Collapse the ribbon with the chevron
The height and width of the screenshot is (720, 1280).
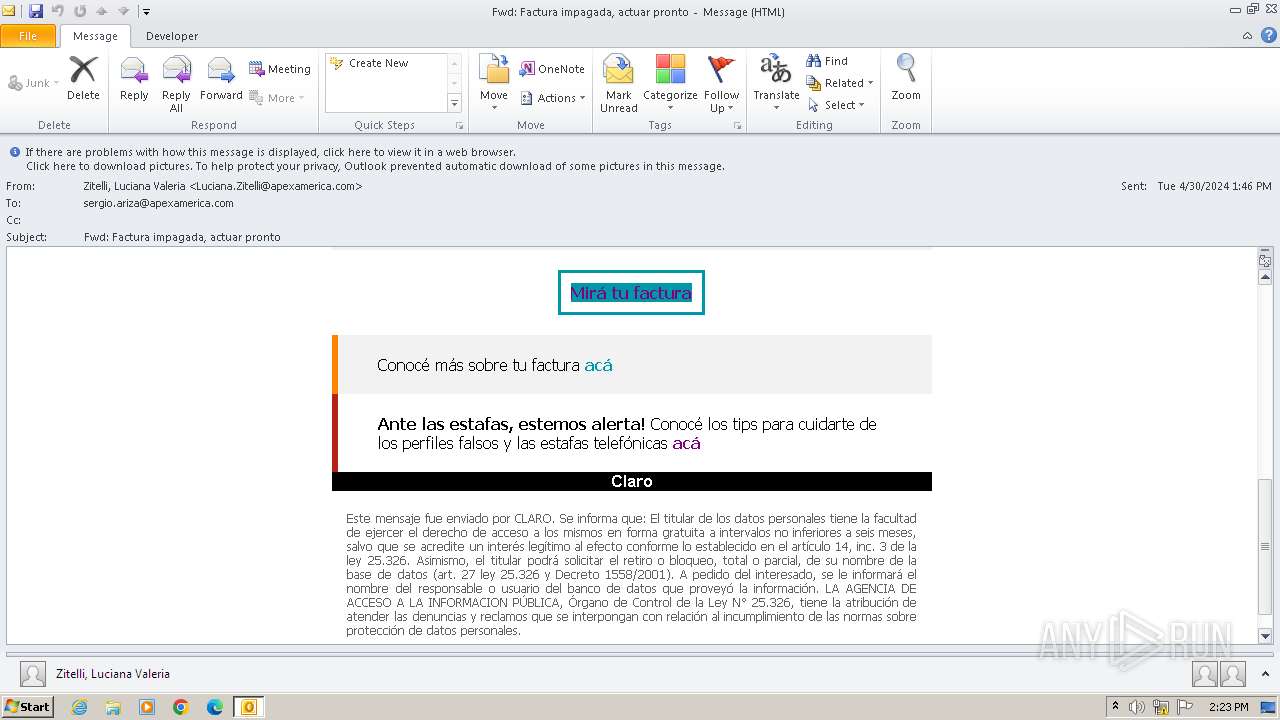tap(1248, 36)
